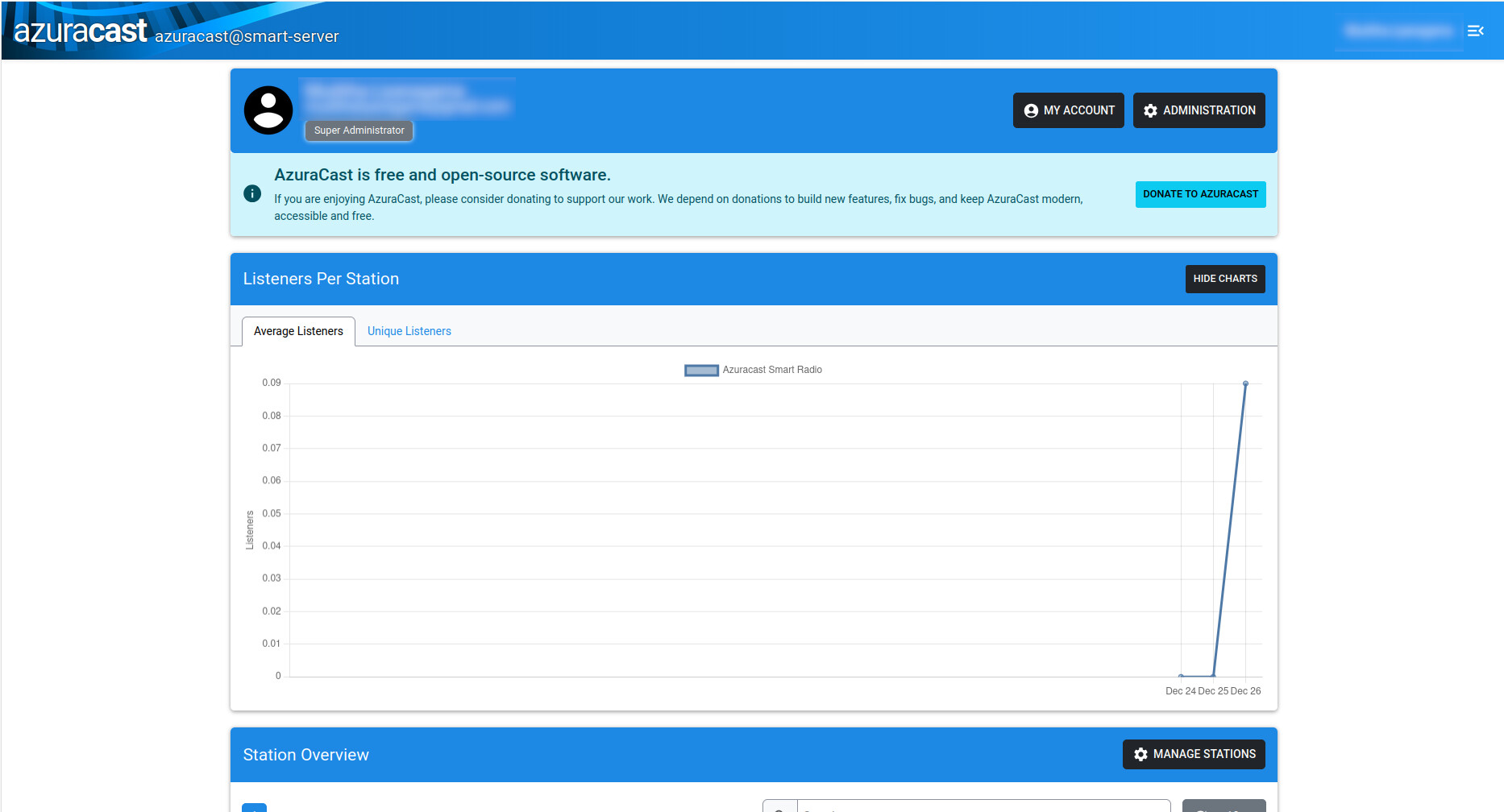Open the My Account page
1504x812 pixels.
click(x=1068, y=110)
